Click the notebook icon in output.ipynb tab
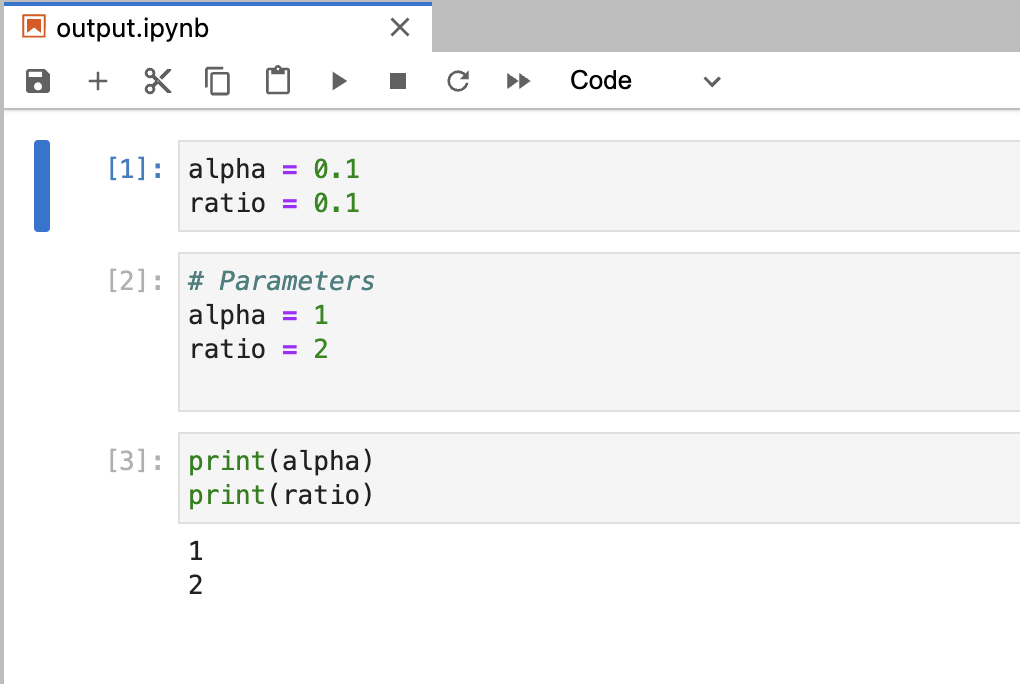 [34, 27]
